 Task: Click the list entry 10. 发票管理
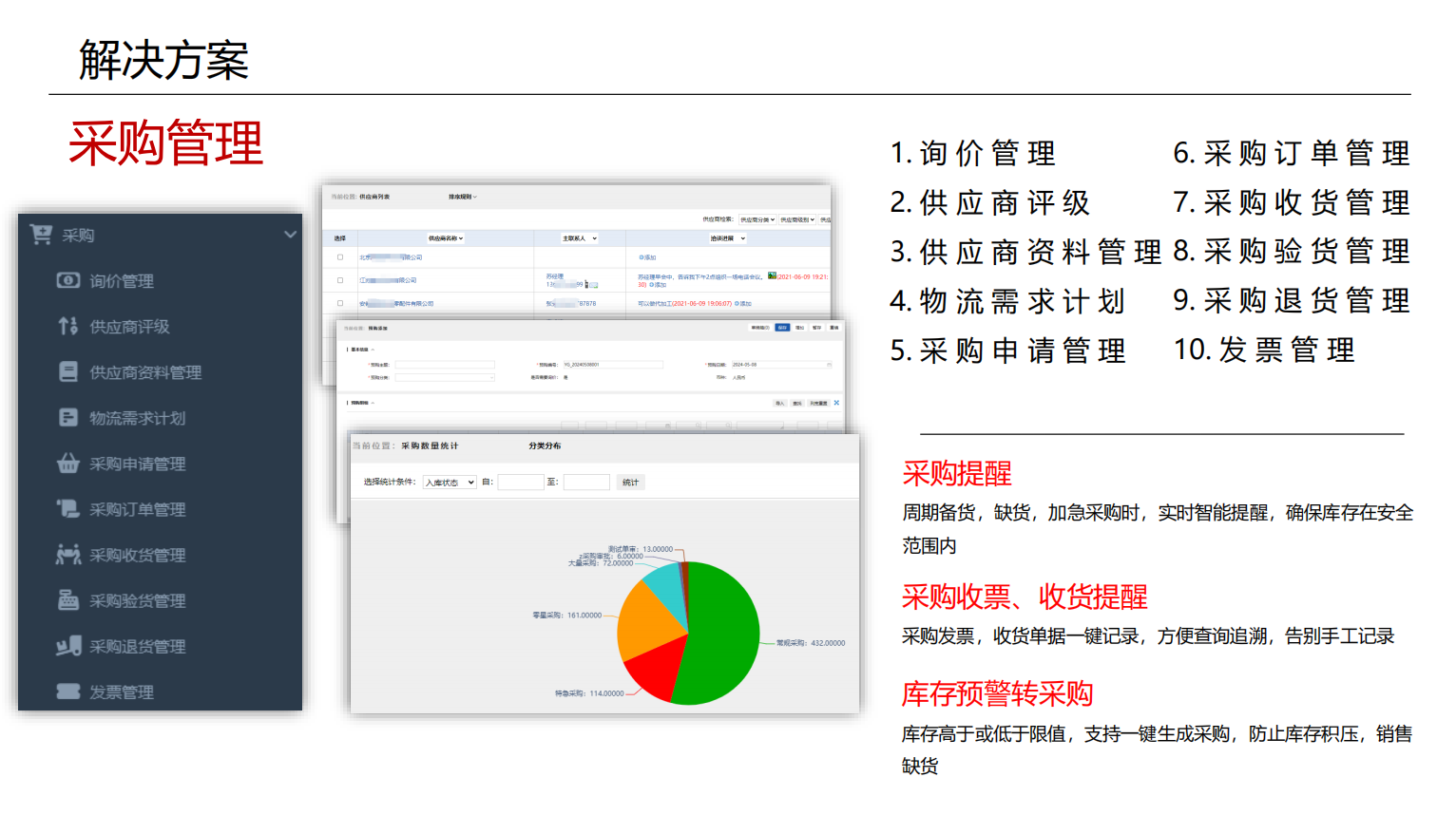pyautogui.click(x=1264, y=350)
